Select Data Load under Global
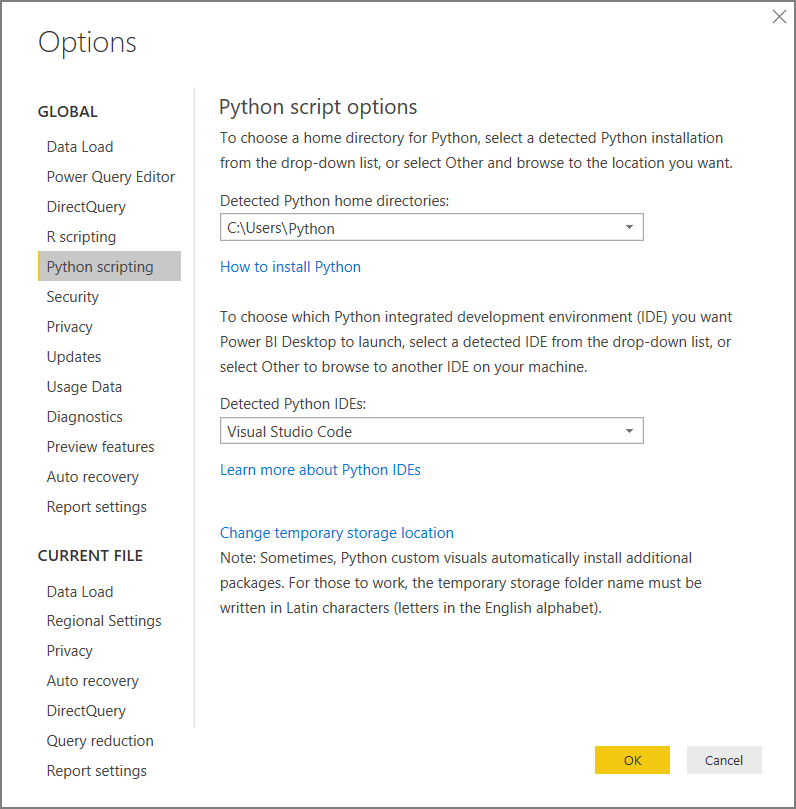Viewport: 796px width, 809px height. [80, 146]
